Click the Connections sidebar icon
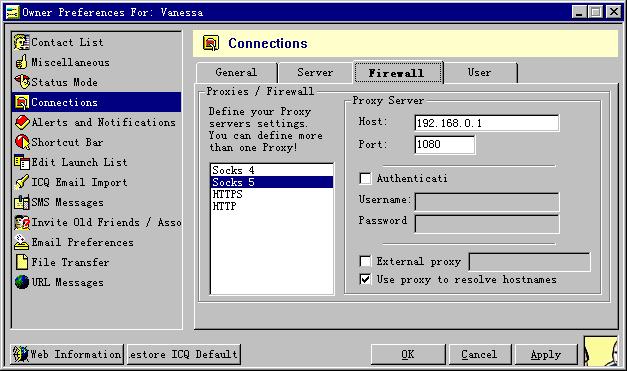The image size is (627, 371). pos(22,102)
